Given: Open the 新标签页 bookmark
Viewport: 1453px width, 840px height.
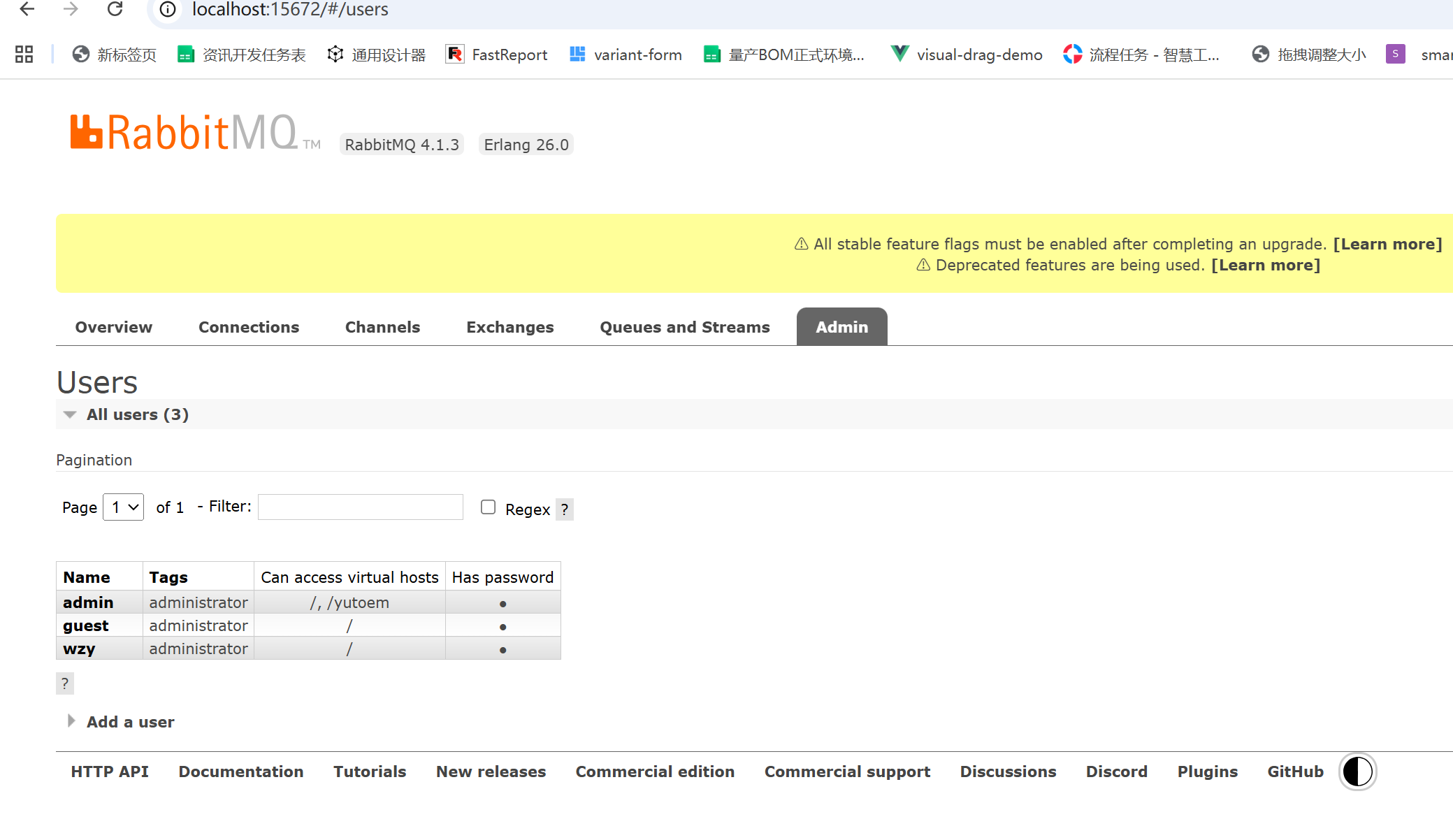Looking at the screenshot, I should tap(115, 55).
